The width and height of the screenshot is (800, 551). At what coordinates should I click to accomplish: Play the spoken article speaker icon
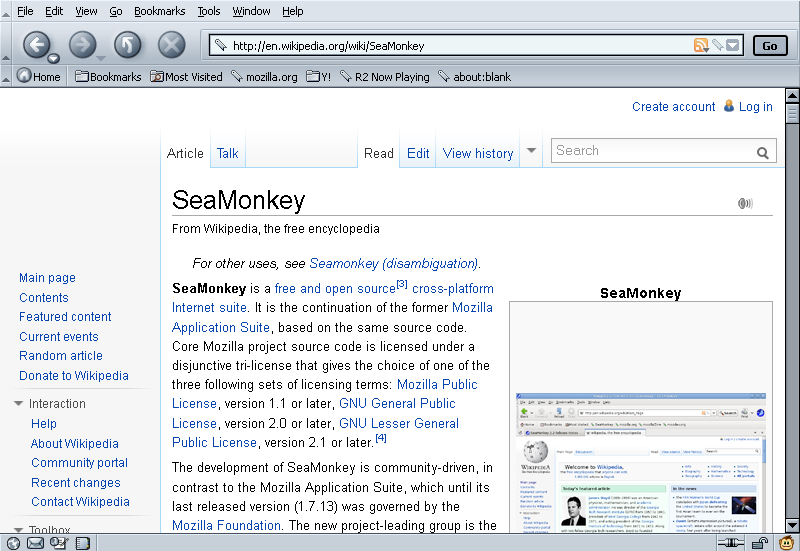[x=745, y=203]
